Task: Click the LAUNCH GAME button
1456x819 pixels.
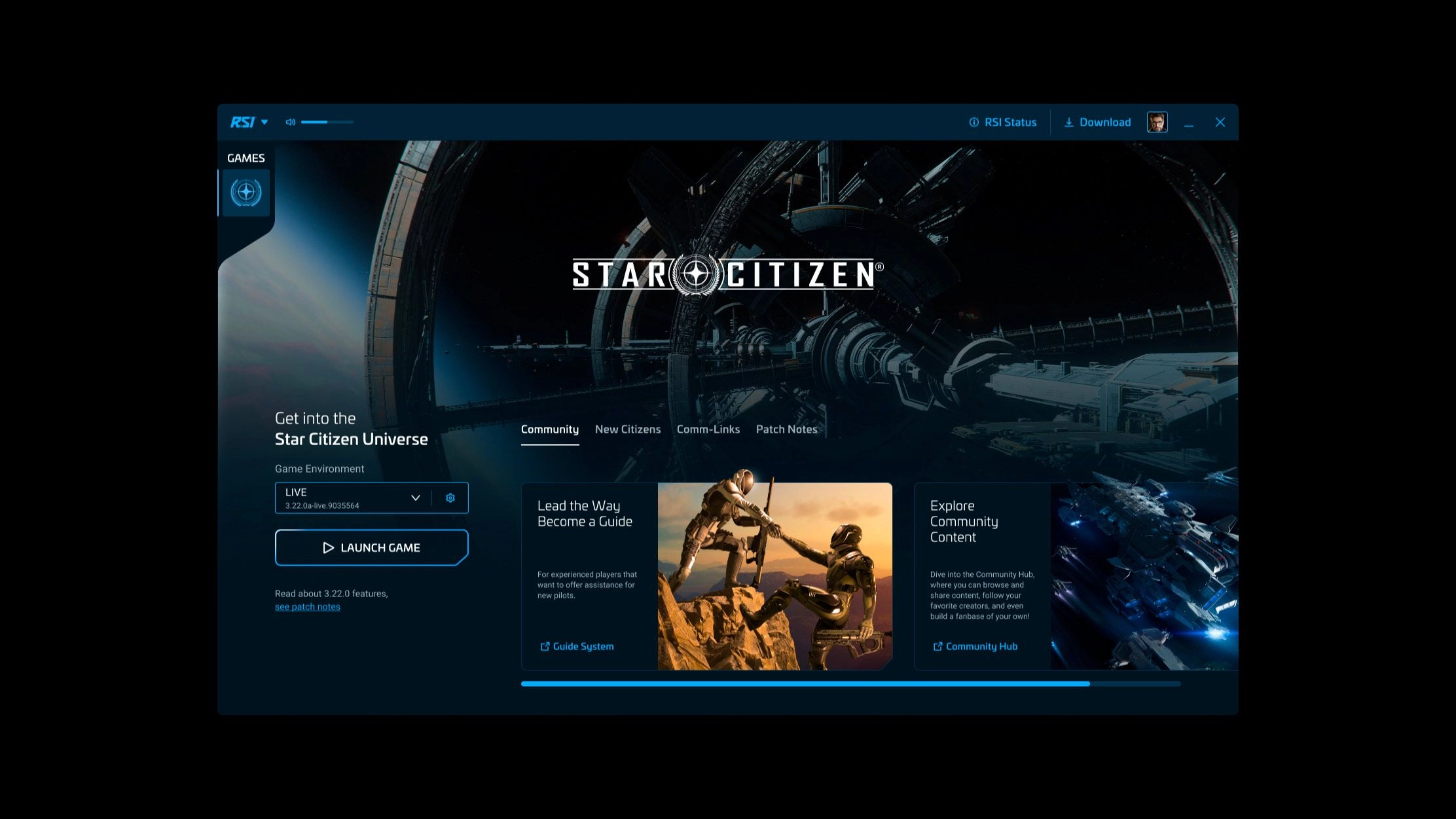Action: pos(371,548)
